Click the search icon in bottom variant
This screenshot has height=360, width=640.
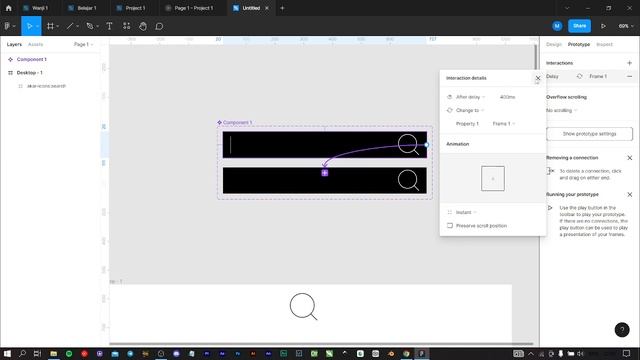tap(408, 180)
